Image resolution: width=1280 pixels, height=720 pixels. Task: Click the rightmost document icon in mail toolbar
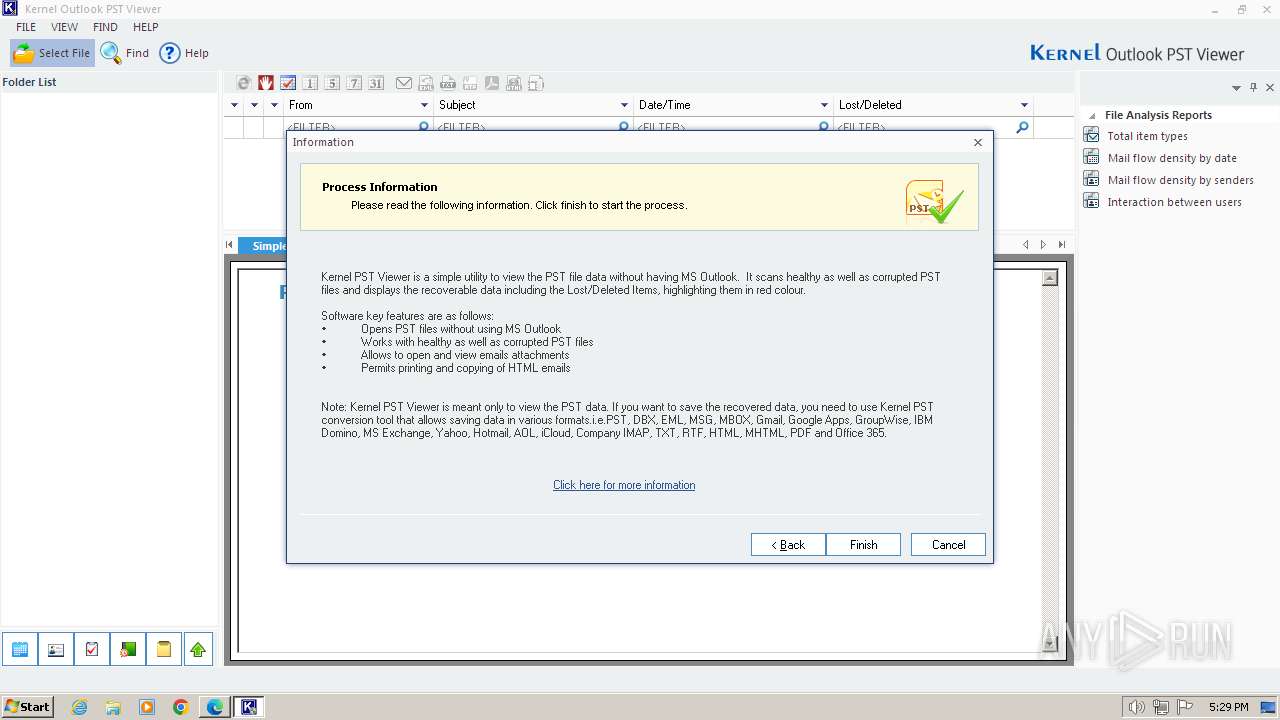536,83
